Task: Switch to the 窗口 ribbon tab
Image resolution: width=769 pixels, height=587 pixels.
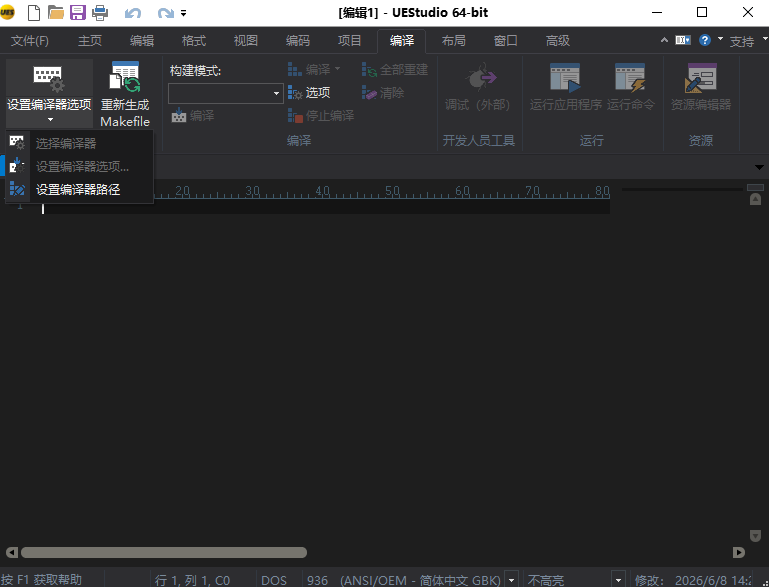Action: point(506,41)
